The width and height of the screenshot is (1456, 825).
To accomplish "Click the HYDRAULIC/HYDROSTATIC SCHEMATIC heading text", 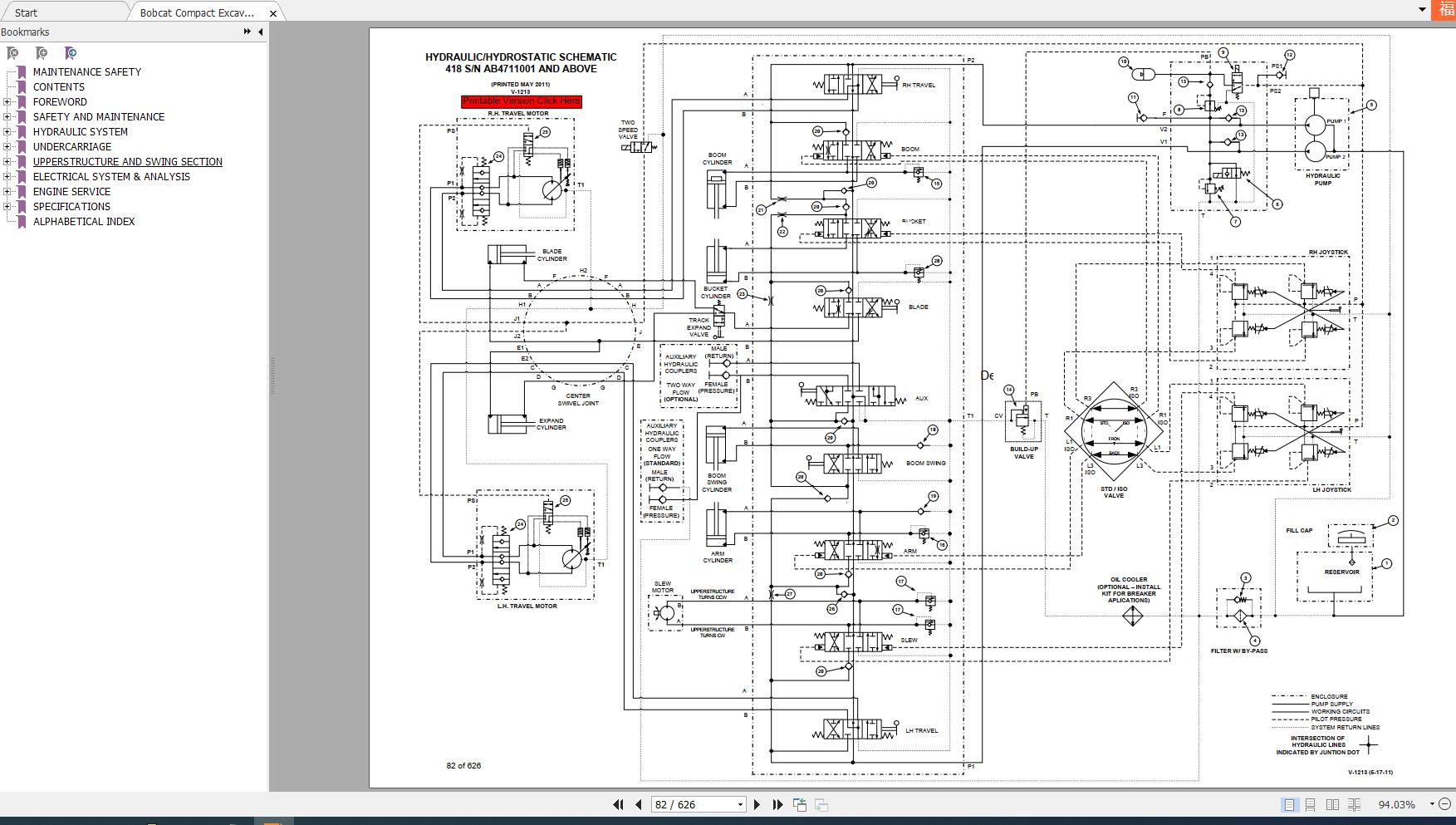I will coord(521,57).
